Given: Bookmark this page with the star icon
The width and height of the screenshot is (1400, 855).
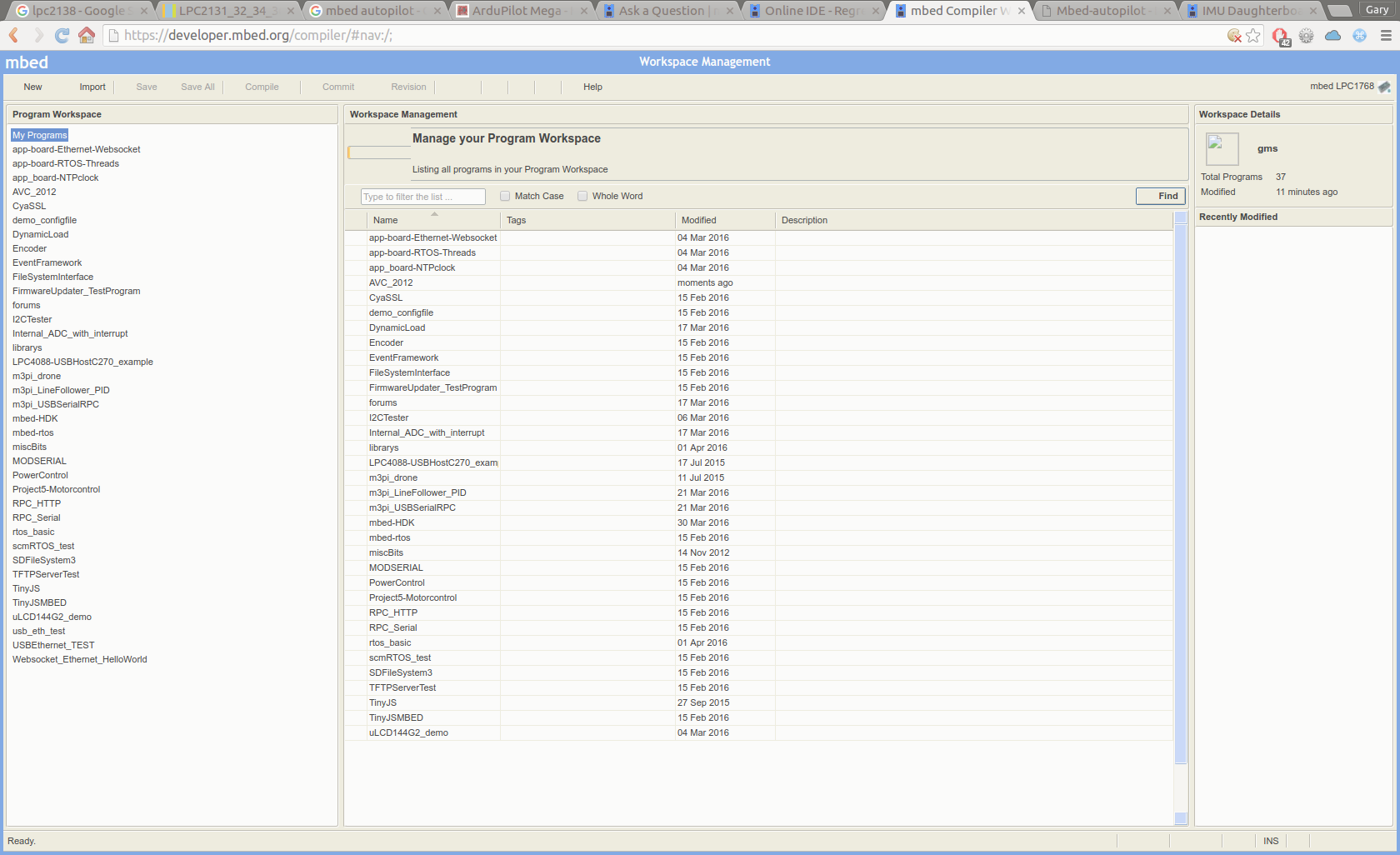Looking at the screenshot, I should pos(1253,35).
